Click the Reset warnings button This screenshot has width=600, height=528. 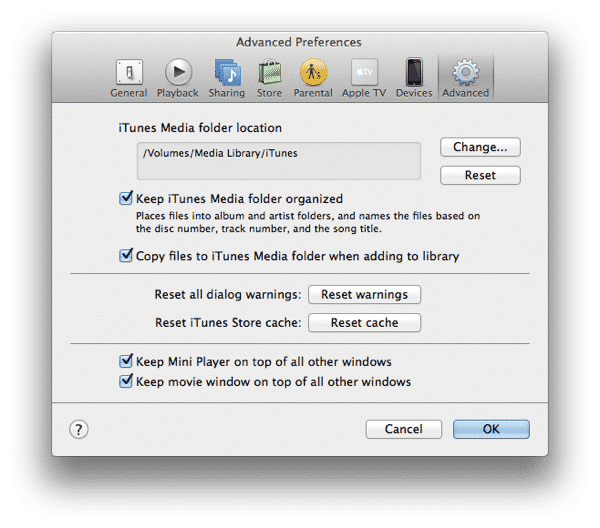pyautogui.click(x=364, y=294)
